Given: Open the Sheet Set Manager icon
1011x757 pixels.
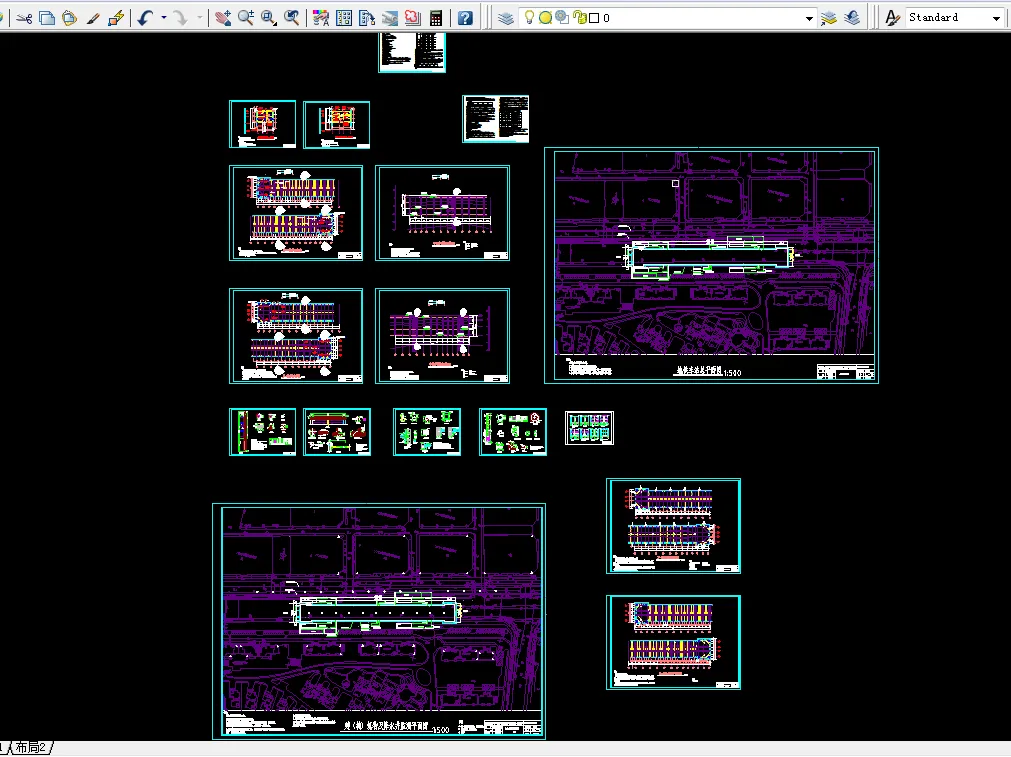Looking at the screenshot, I should [390, 18].
